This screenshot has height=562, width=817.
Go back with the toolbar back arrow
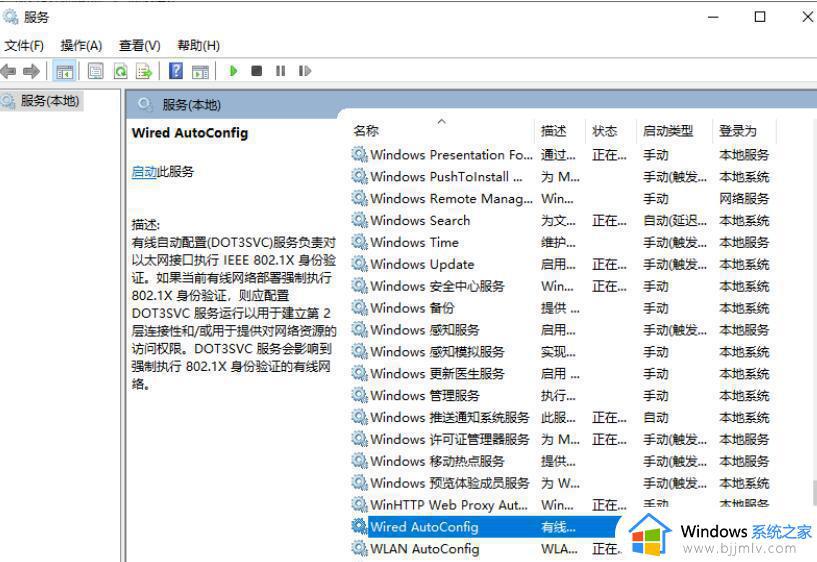click(x=9, y=71)
